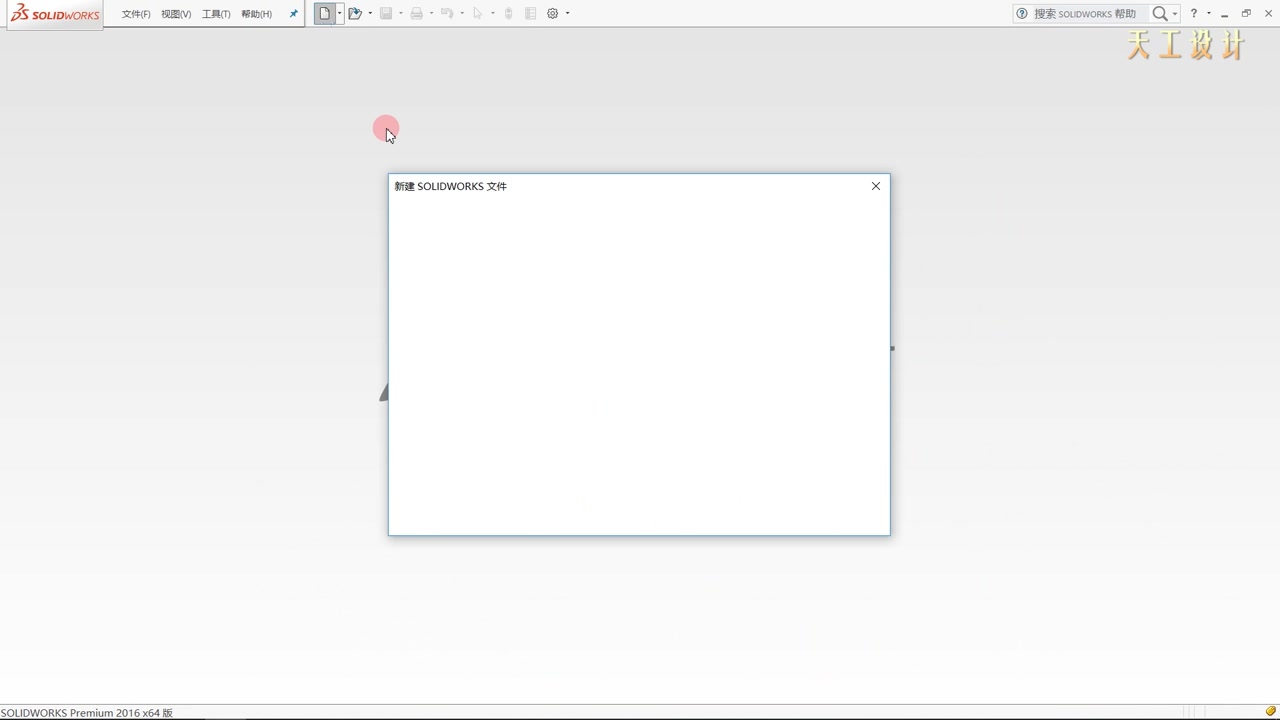Pin the menu bar with pushpin icon

[x=293, y=14]
